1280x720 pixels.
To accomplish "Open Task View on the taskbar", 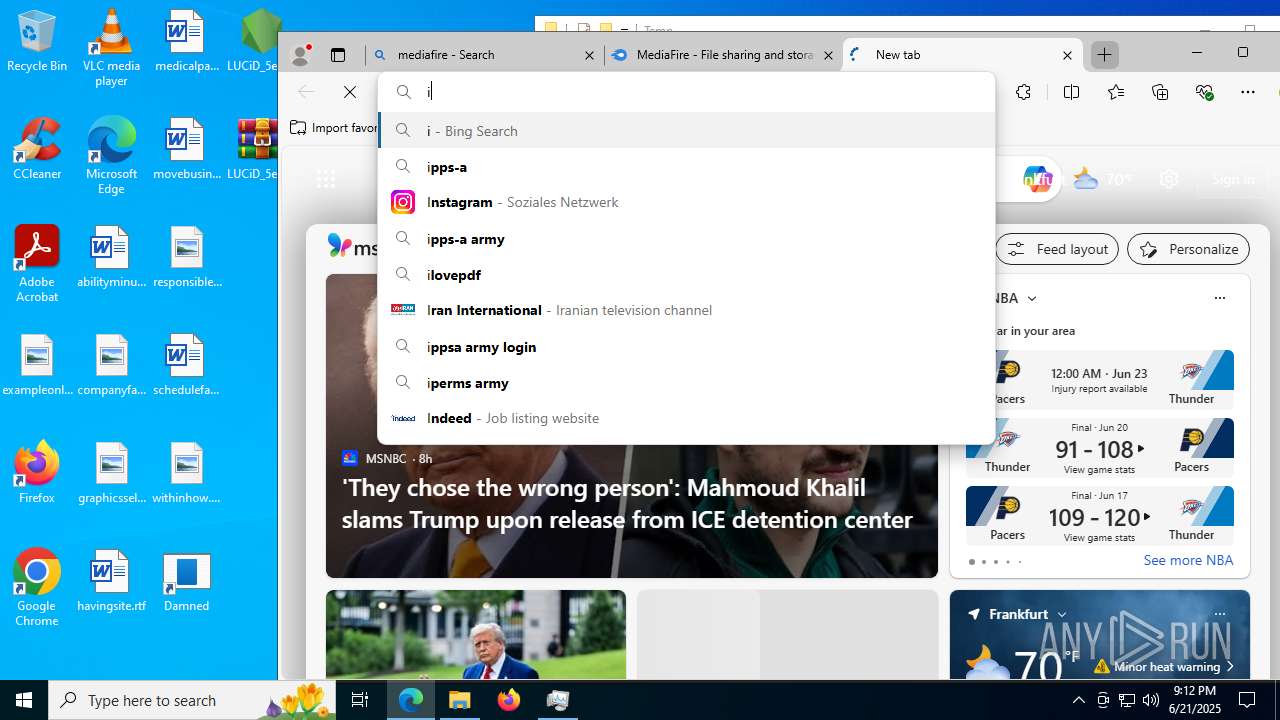I will click(x=360, y=700).
